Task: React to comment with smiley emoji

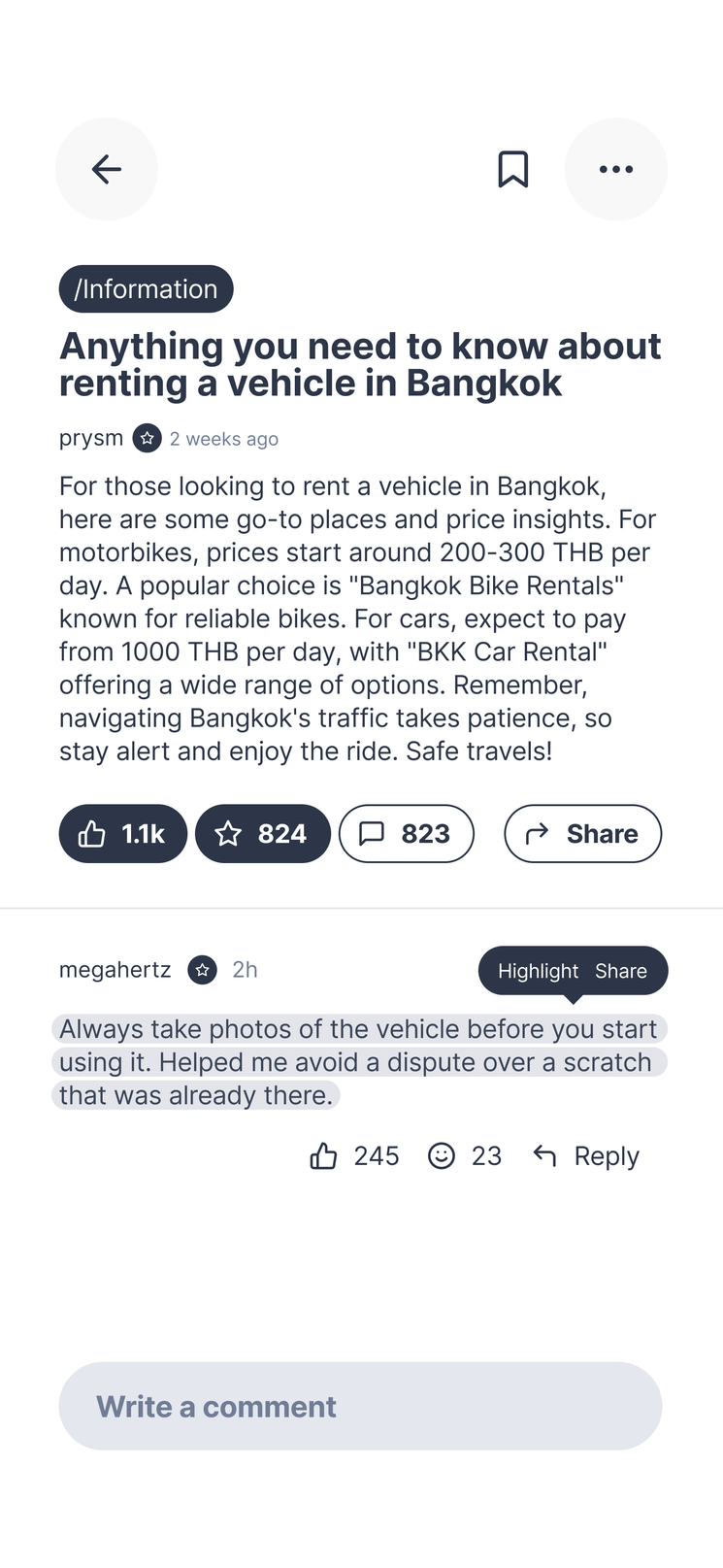Action: coord(442,1156)
